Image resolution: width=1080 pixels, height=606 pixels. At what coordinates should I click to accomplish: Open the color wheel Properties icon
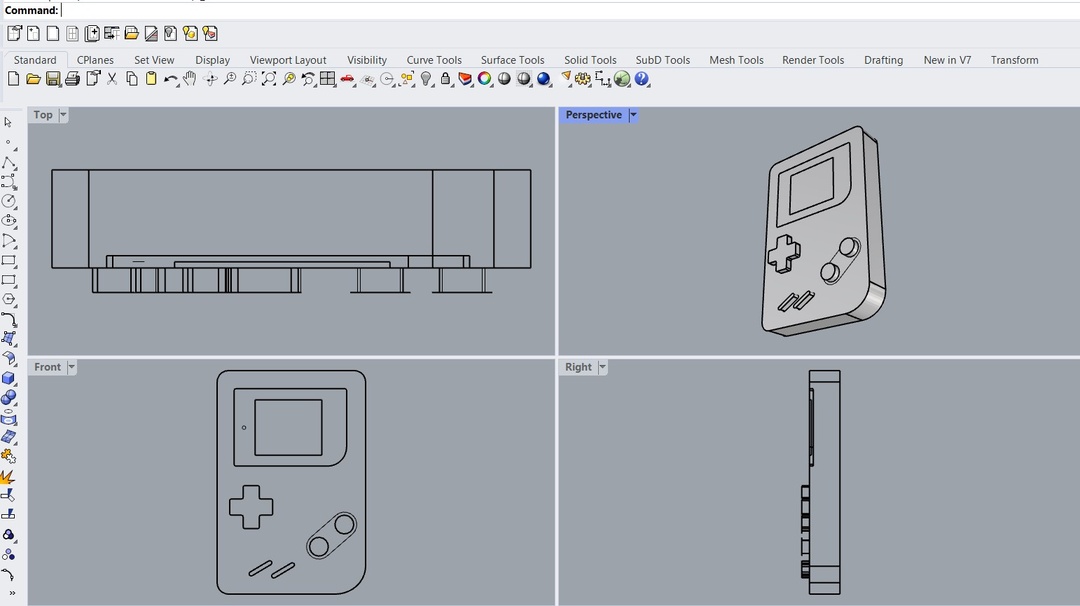tap(485, 79)
